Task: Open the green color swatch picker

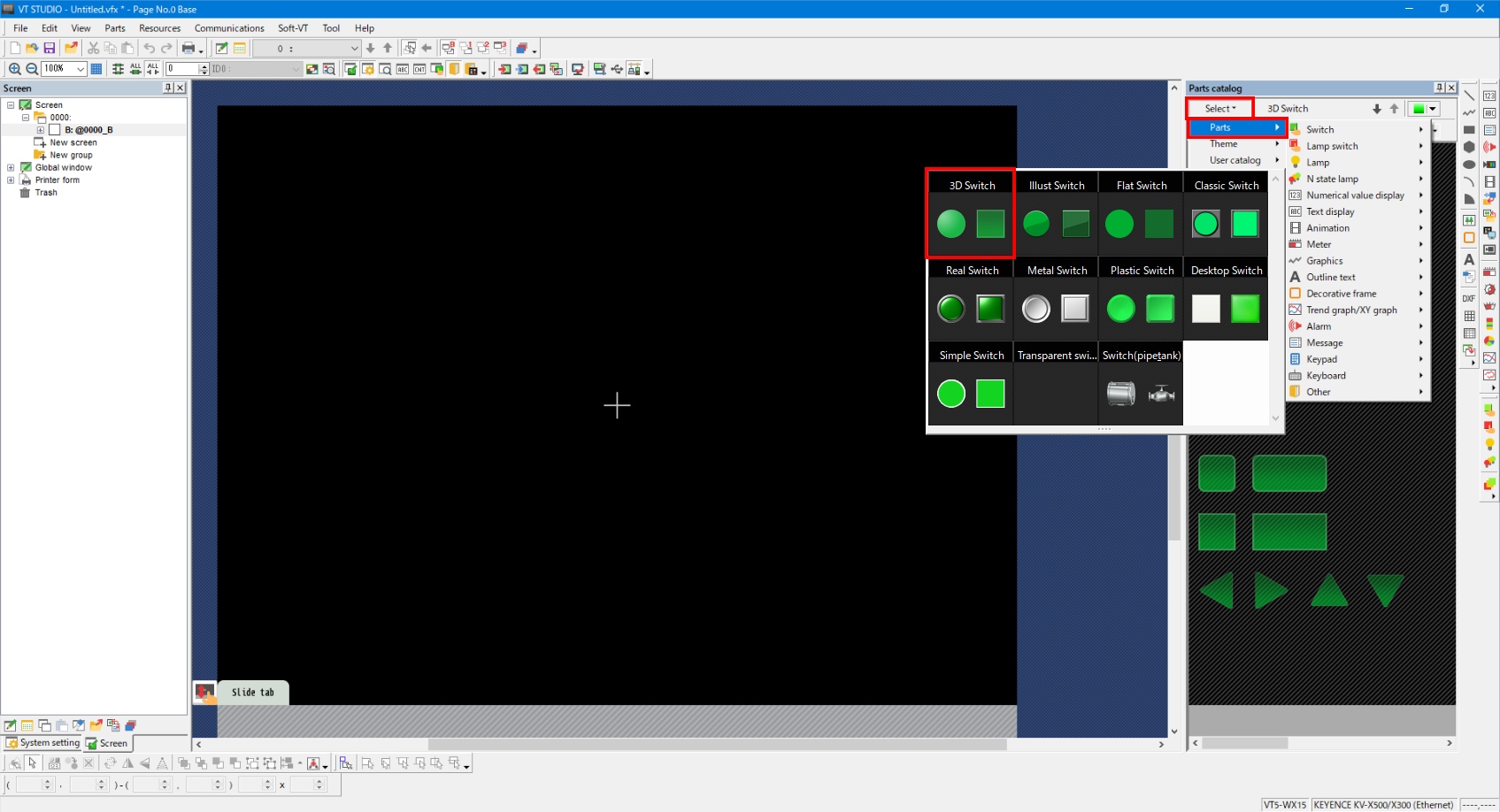Action: click(1424, 109)
